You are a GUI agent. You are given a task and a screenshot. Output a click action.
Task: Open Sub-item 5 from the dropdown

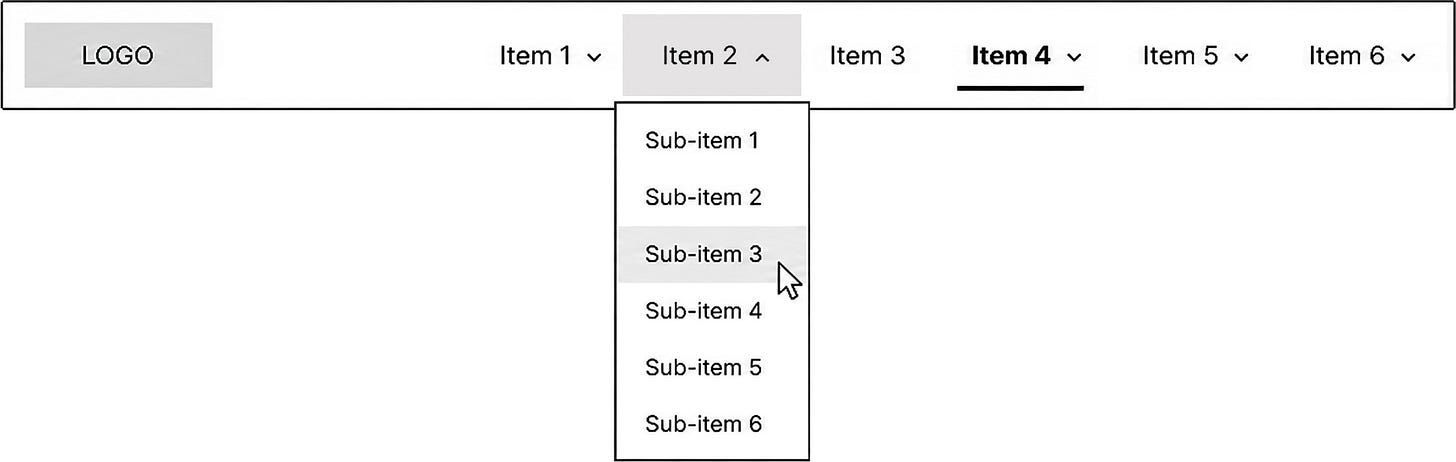coord(703,368)
